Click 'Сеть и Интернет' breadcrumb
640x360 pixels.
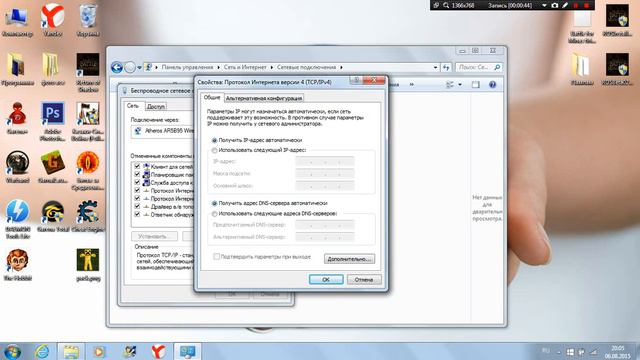(x=245, y=67)
